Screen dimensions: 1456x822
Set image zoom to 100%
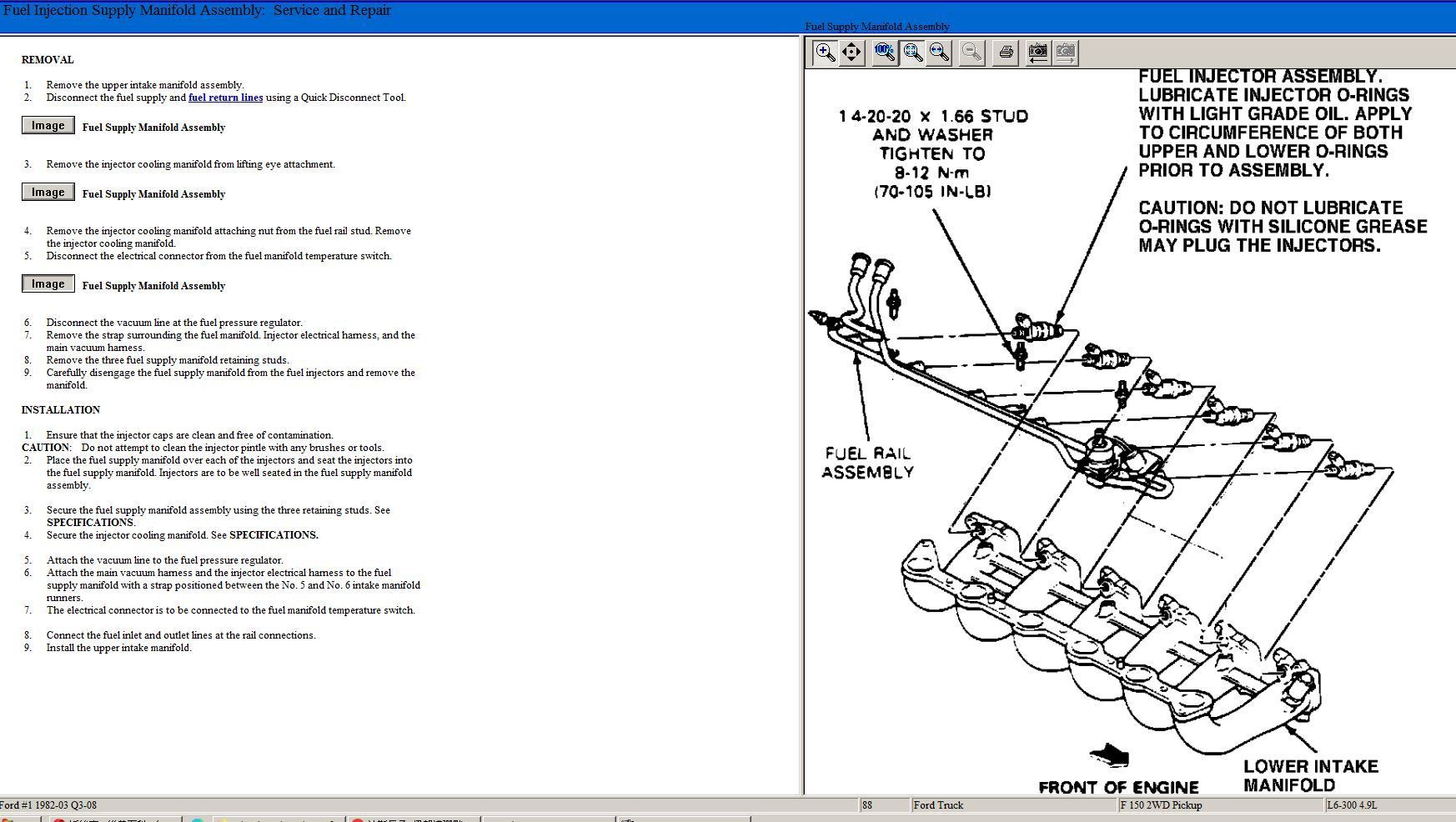(885, 53)
